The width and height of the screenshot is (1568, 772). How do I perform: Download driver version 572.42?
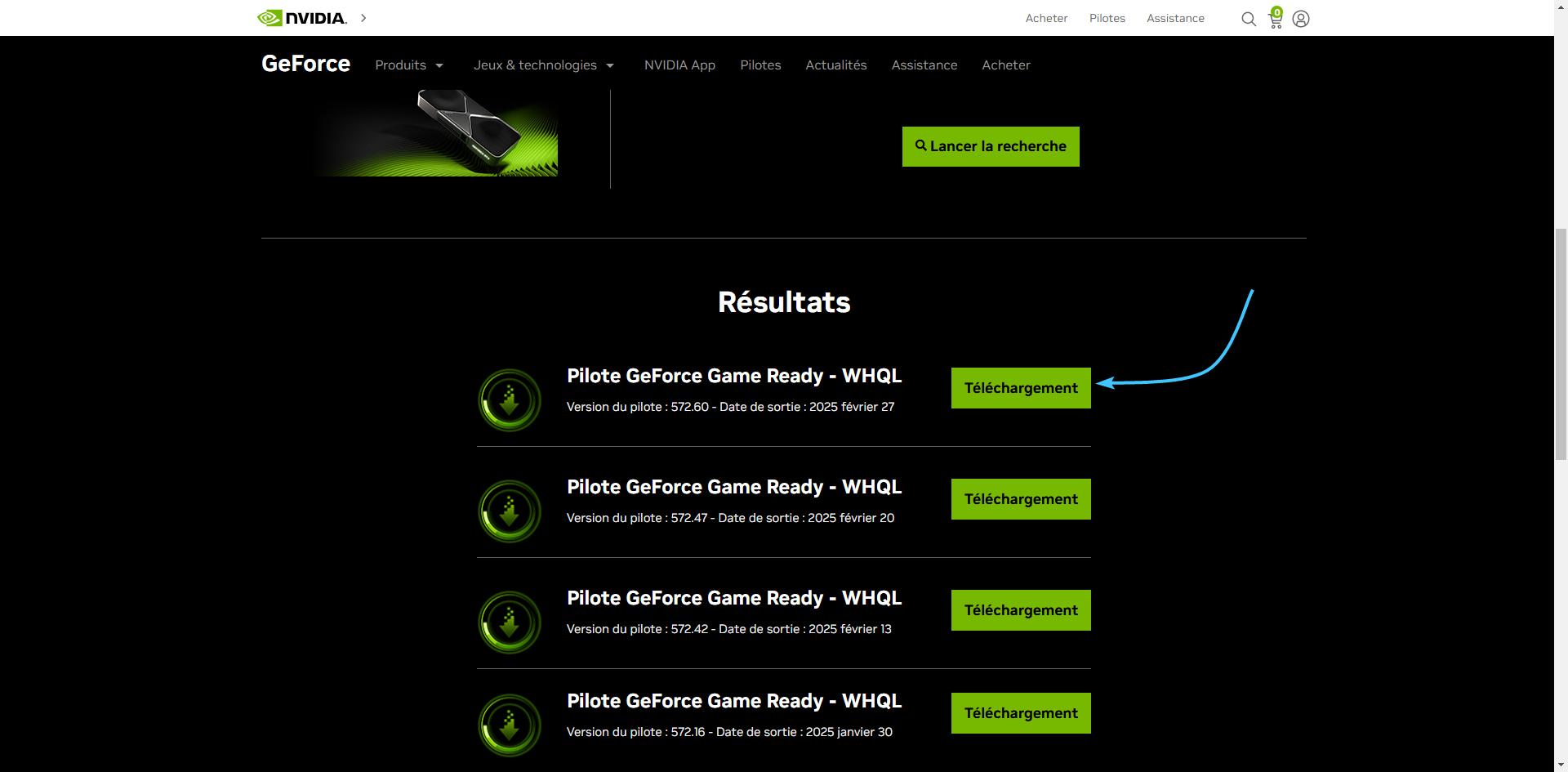point(1021,610)
